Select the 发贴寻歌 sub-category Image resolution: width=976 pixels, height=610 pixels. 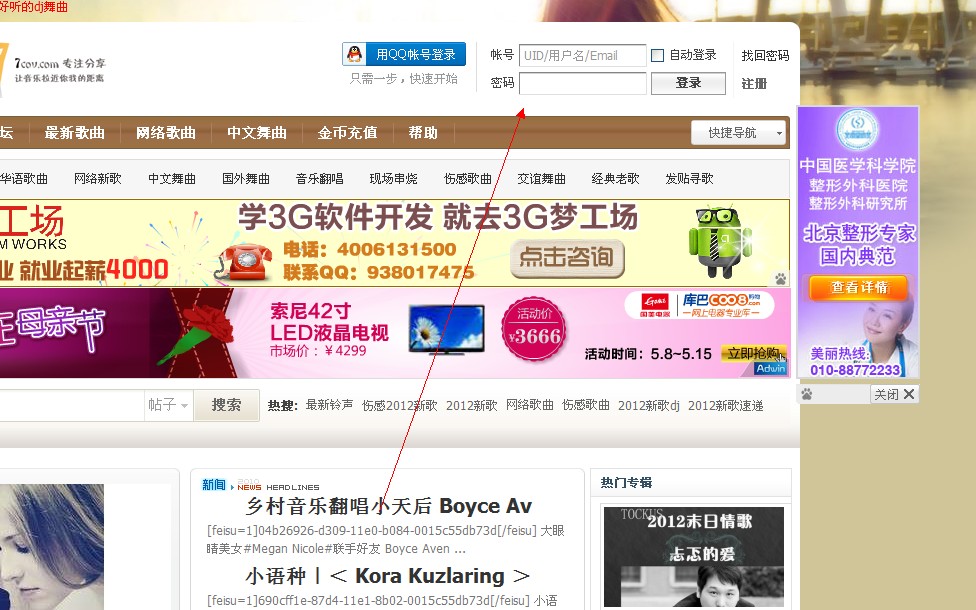pyautogui.click(x=689, y=179)
